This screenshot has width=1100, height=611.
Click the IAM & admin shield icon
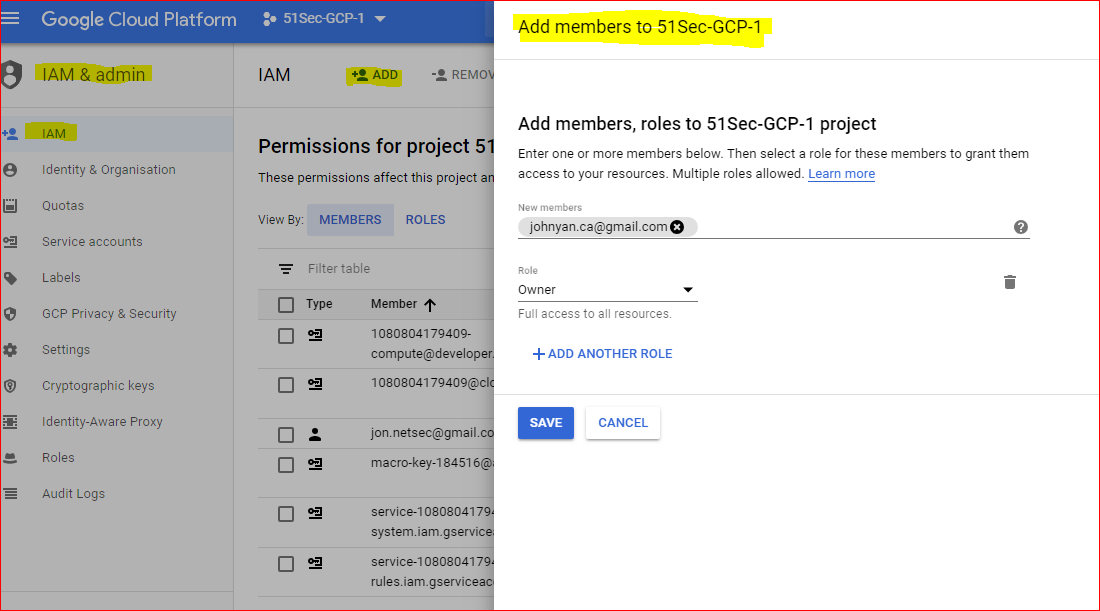coord(11,74)
